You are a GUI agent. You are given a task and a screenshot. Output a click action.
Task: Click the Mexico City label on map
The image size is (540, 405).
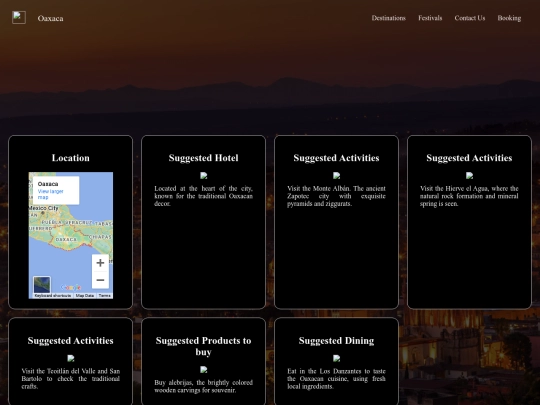[x=44, y=208]
